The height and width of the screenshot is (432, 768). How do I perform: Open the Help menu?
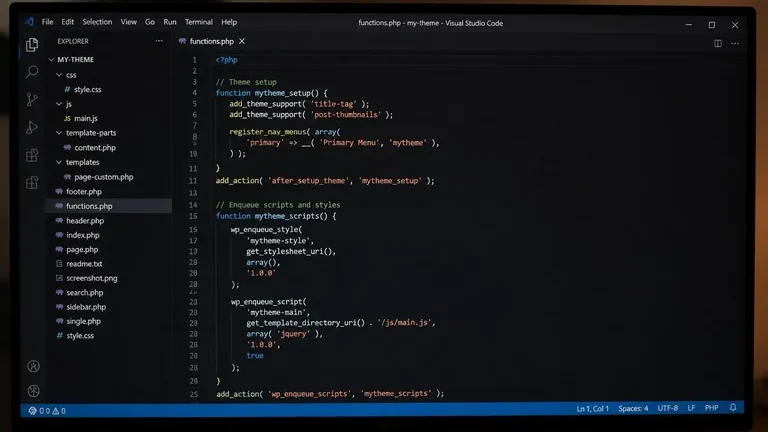229,22
